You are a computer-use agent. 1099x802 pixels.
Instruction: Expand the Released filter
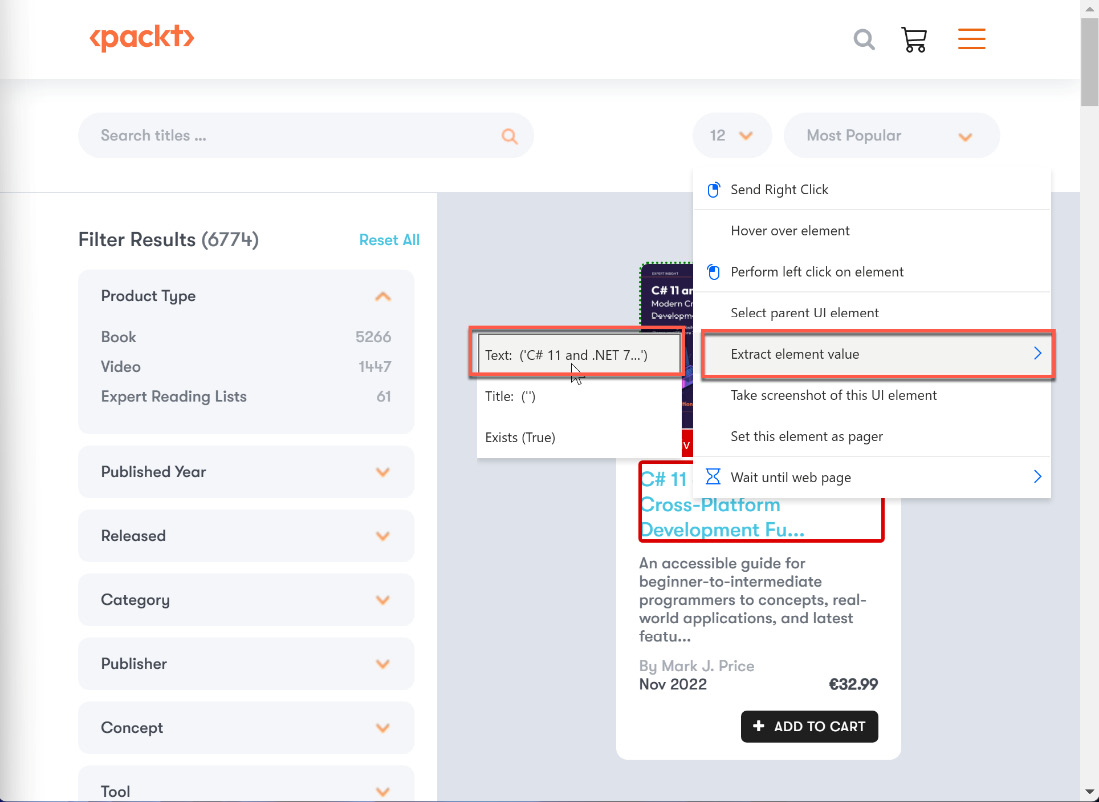[x=383, y=536]
